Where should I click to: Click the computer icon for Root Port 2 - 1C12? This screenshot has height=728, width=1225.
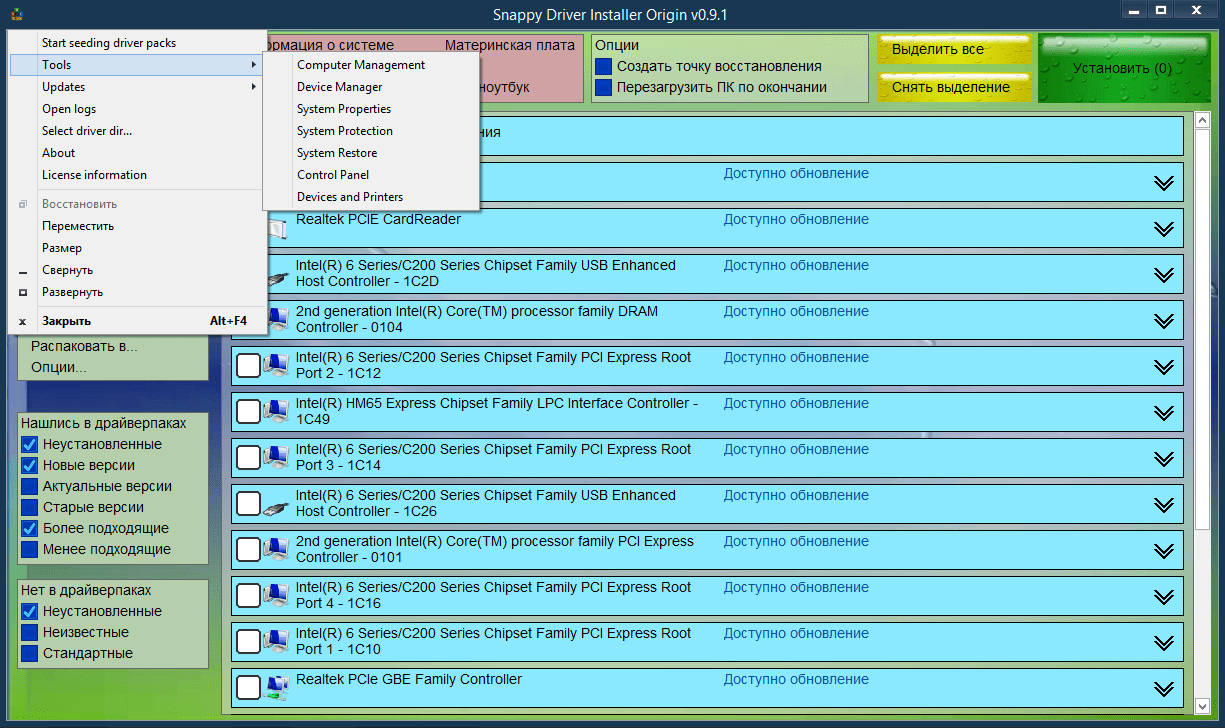click(x=277, y=365)
